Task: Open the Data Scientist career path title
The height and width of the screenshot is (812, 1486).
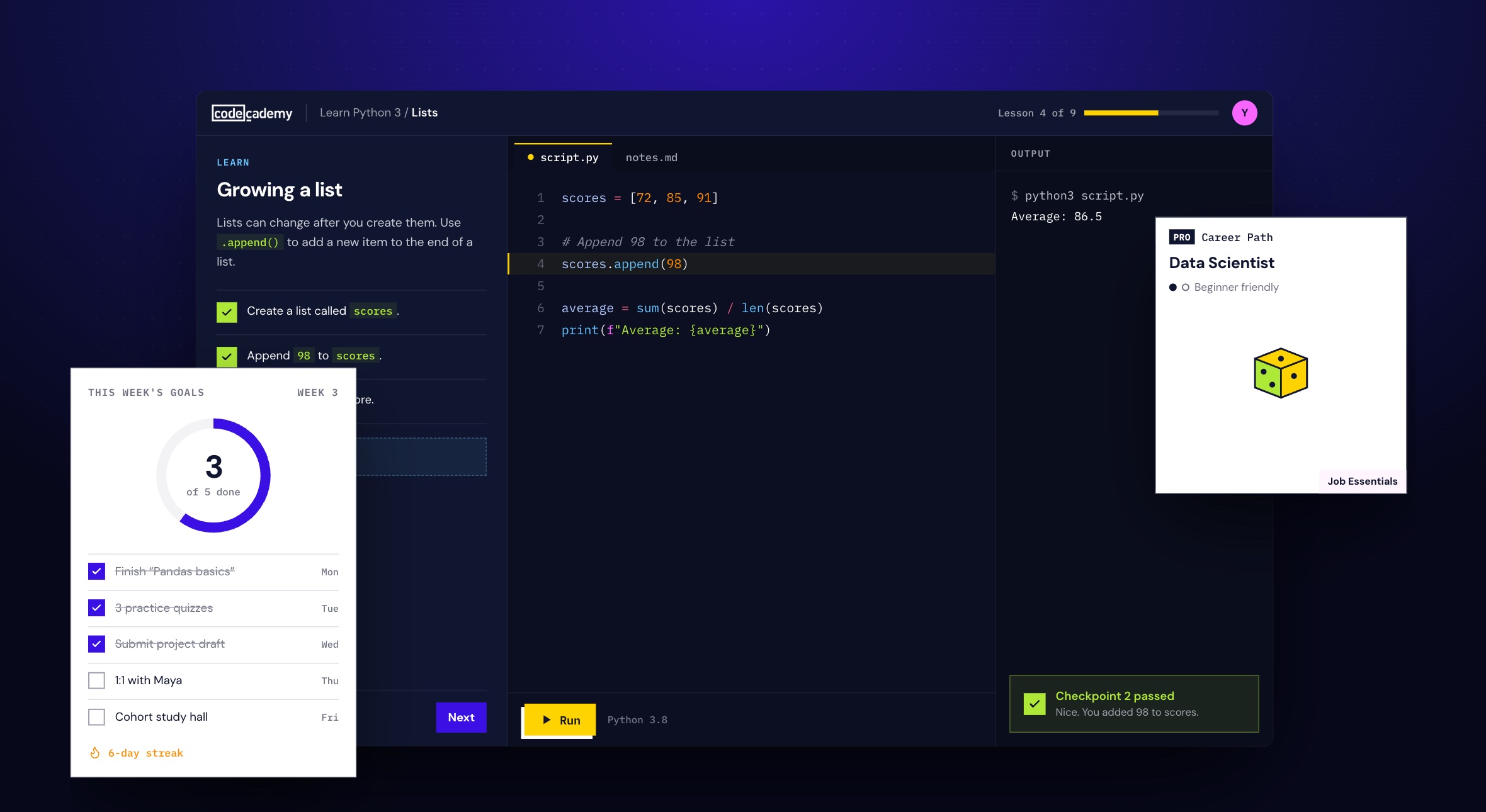Action: point(1222,263)
